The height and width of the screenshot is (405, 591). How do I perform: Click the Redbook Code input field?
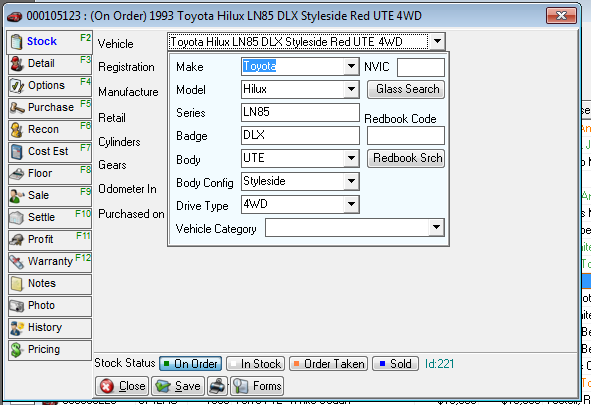point(406,136)
